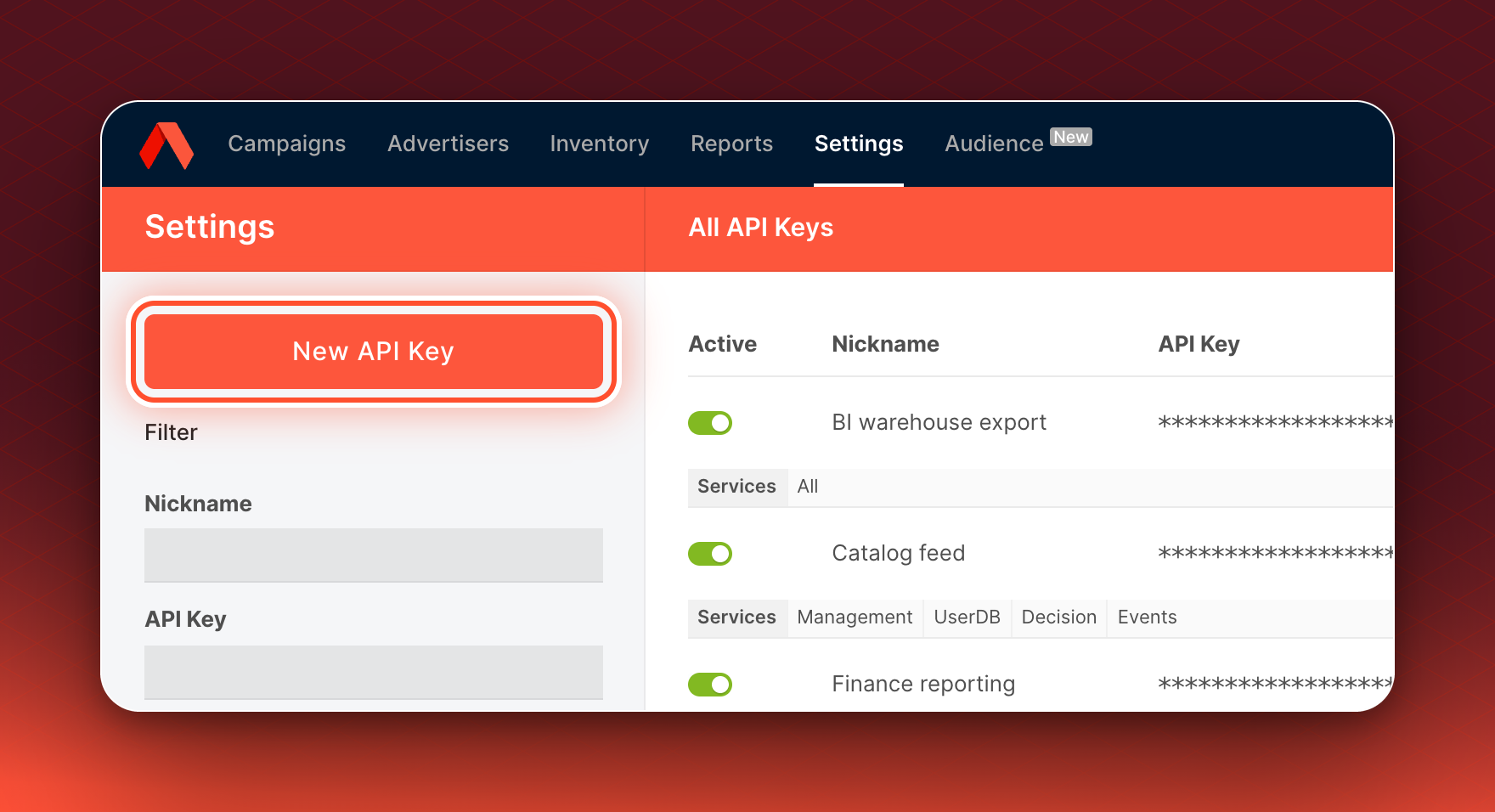This screenshot has height=812, width=1495.
Task: Click the Services label under BI warehouse export
Action: click(737, 487)
